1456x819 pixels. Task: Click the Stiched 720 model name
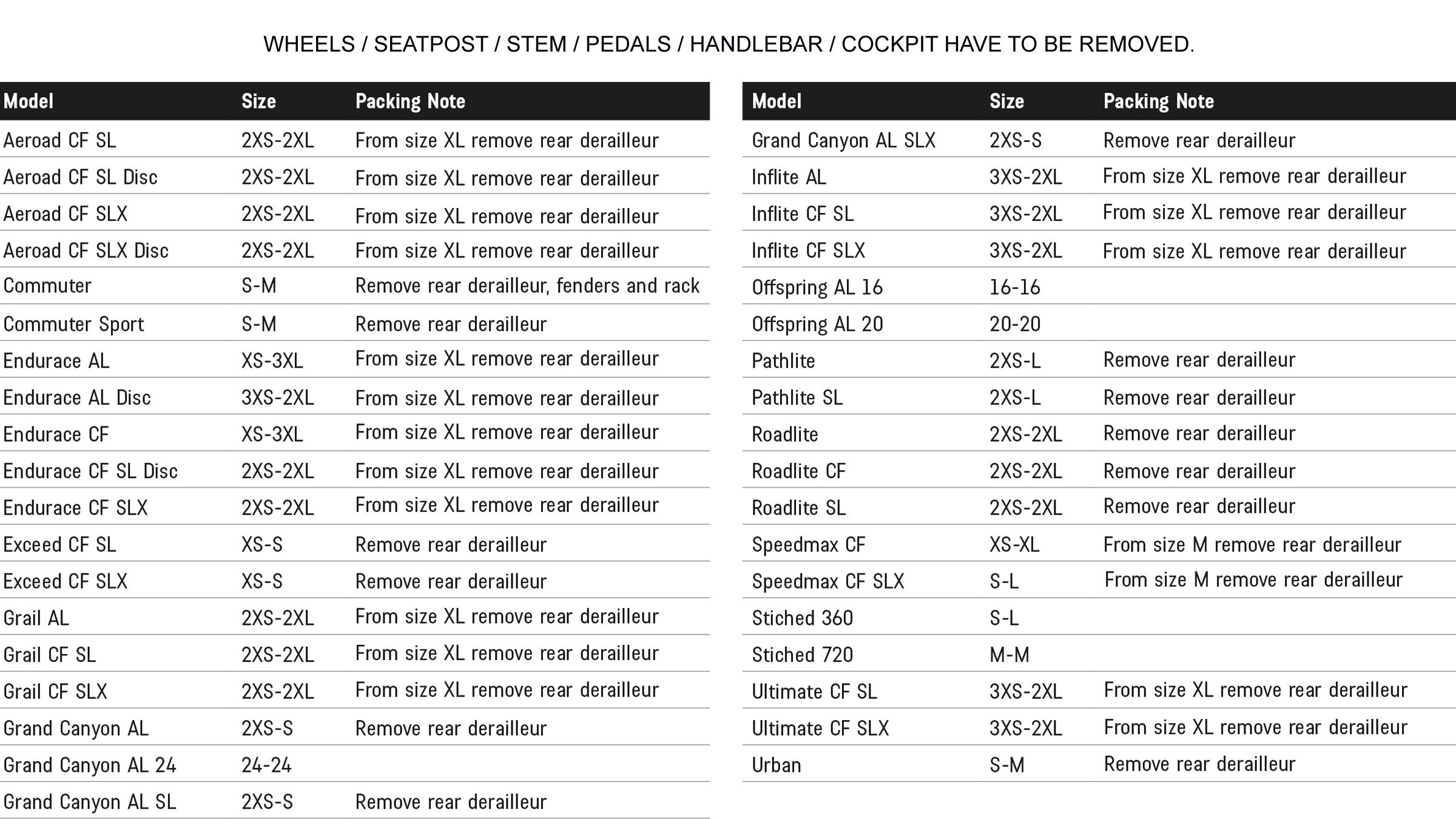[802, 655]
